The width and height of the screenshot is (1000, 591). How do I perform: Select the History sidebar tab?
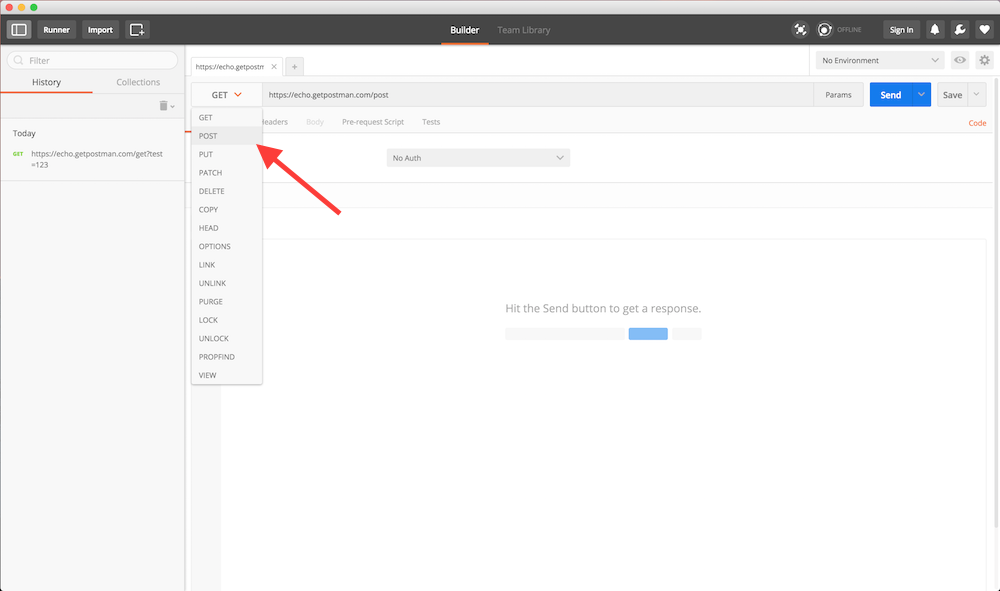[47, 82]
